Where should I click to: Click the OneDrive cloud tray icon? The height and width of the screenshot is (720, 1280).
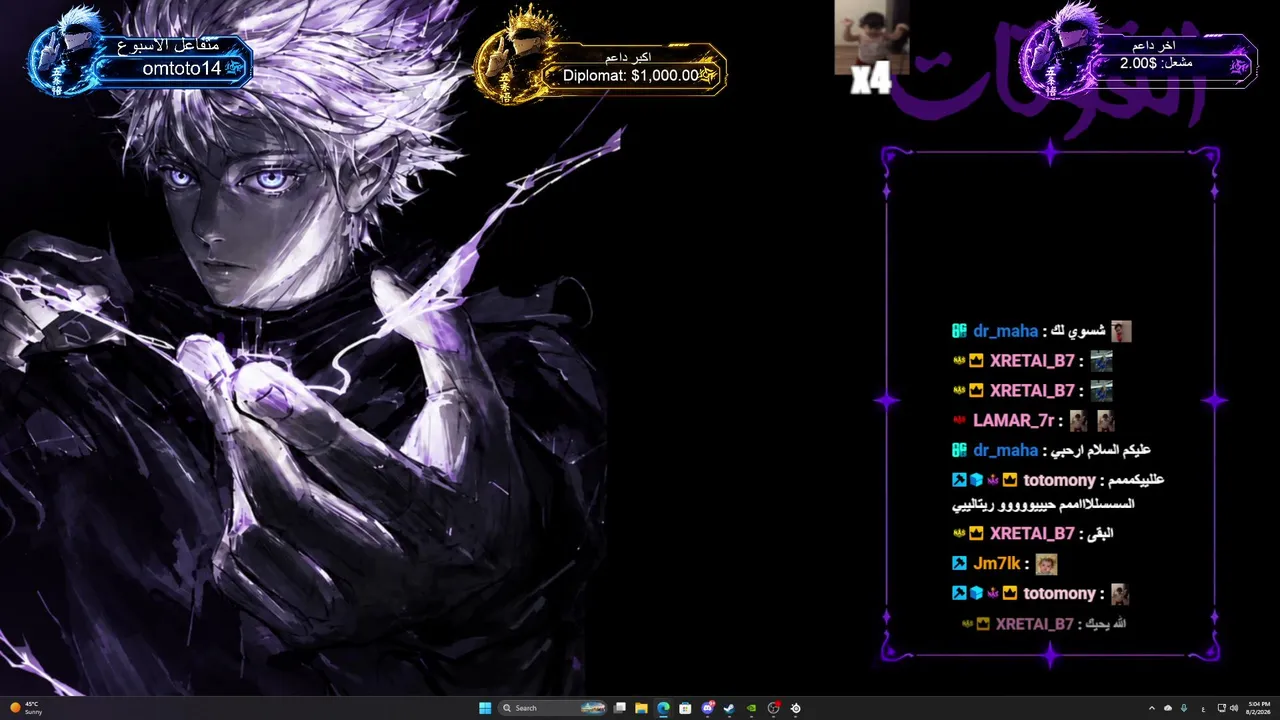pyautogui.click(x=1168, y=708)
